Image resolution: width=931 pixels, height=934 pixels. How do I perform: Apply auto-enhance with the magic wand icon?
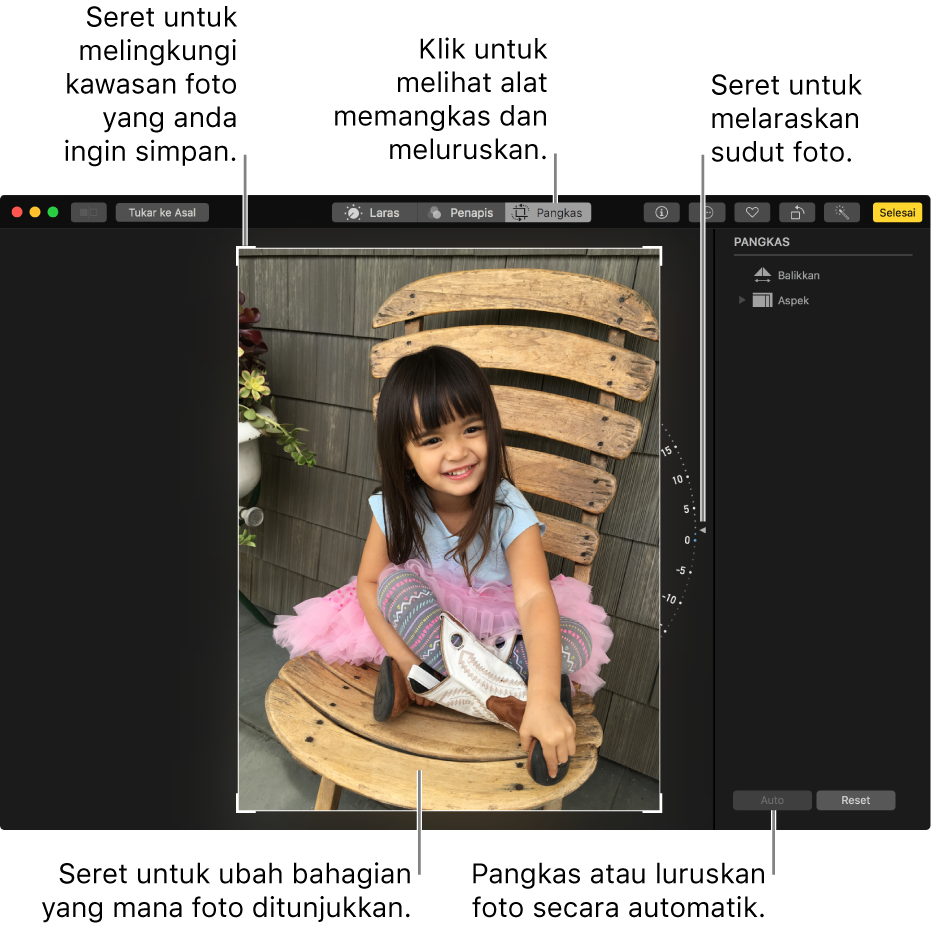point(842,212)
